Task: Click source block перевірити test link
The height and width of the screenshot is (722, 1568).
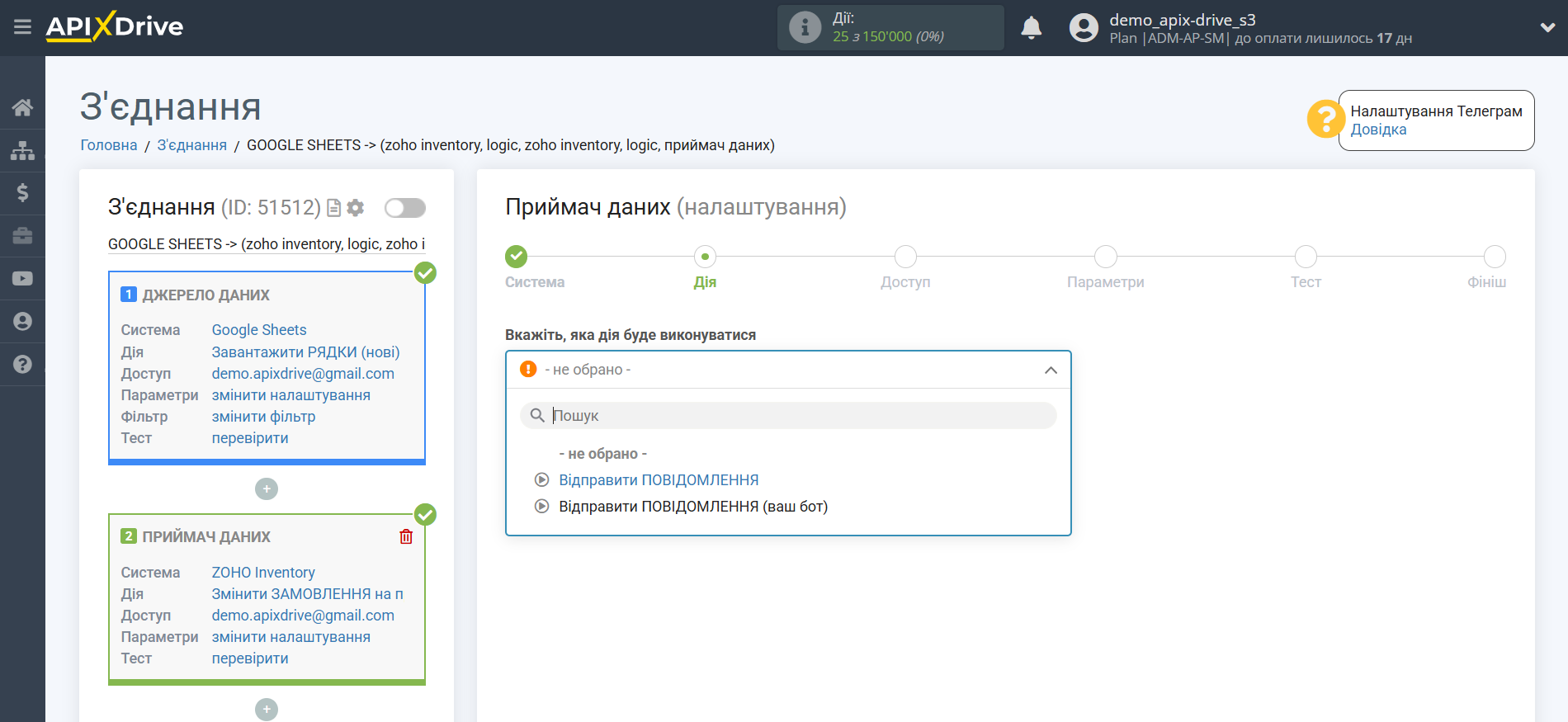Action: click(250, 438)
